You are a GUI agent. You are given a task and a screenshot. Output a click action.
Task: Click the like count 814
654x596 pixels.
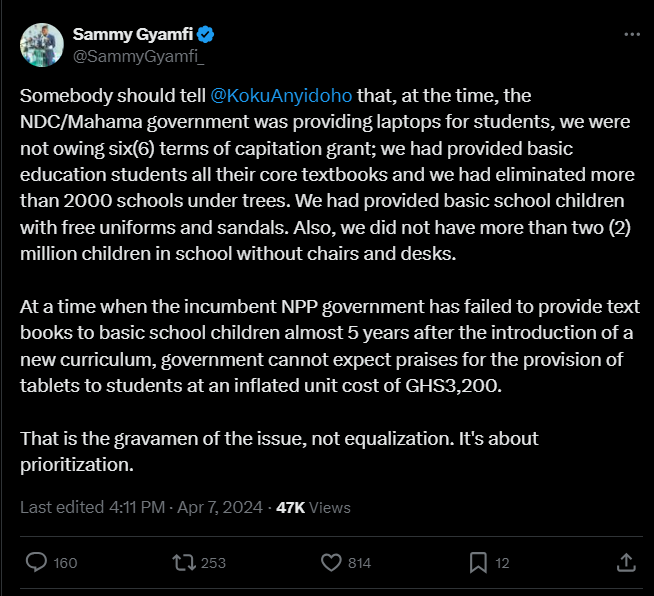[x=359, y=563]
